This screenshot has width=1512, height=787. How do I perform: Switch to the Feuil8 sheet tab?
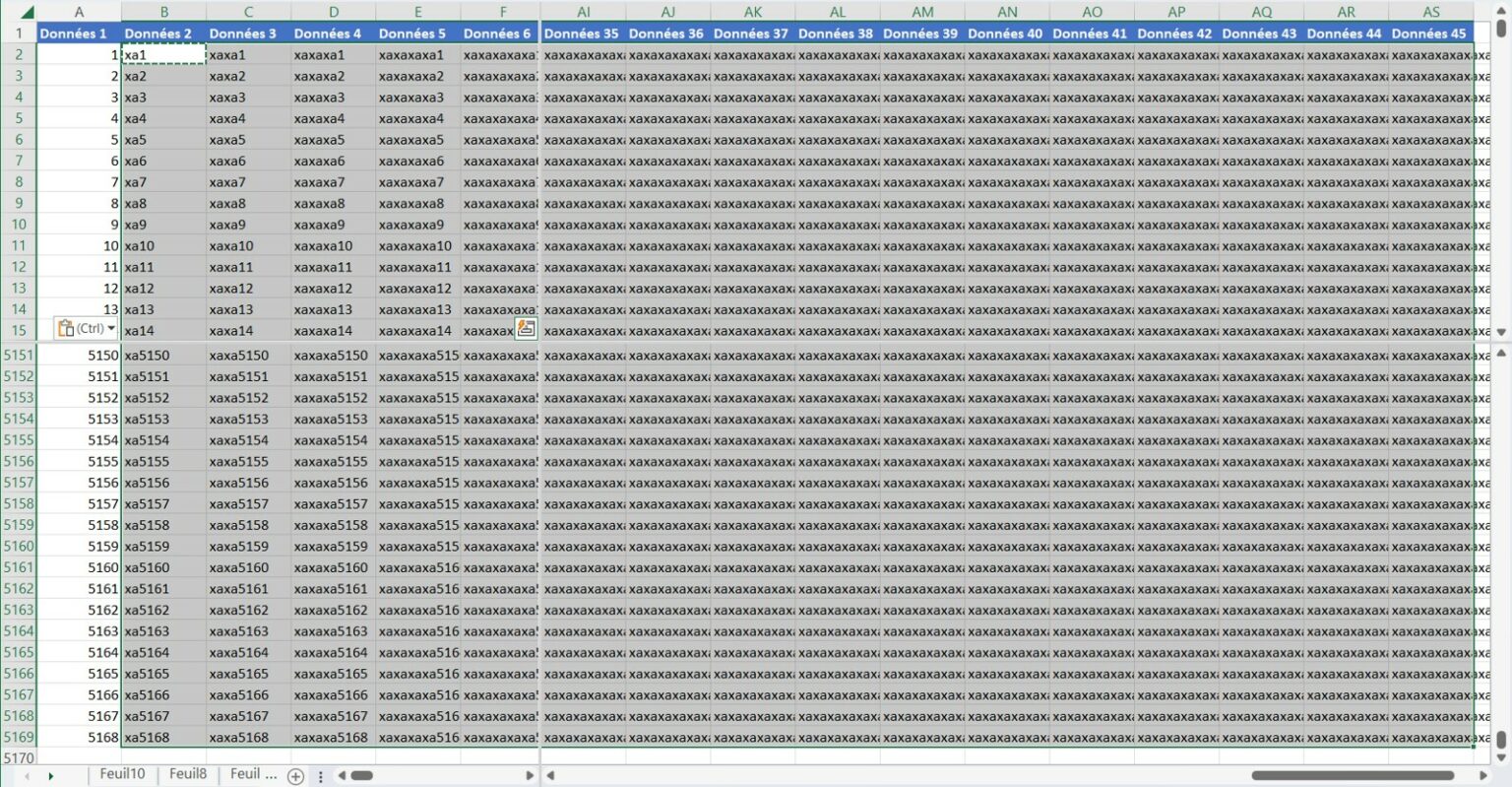coord(188,774)
